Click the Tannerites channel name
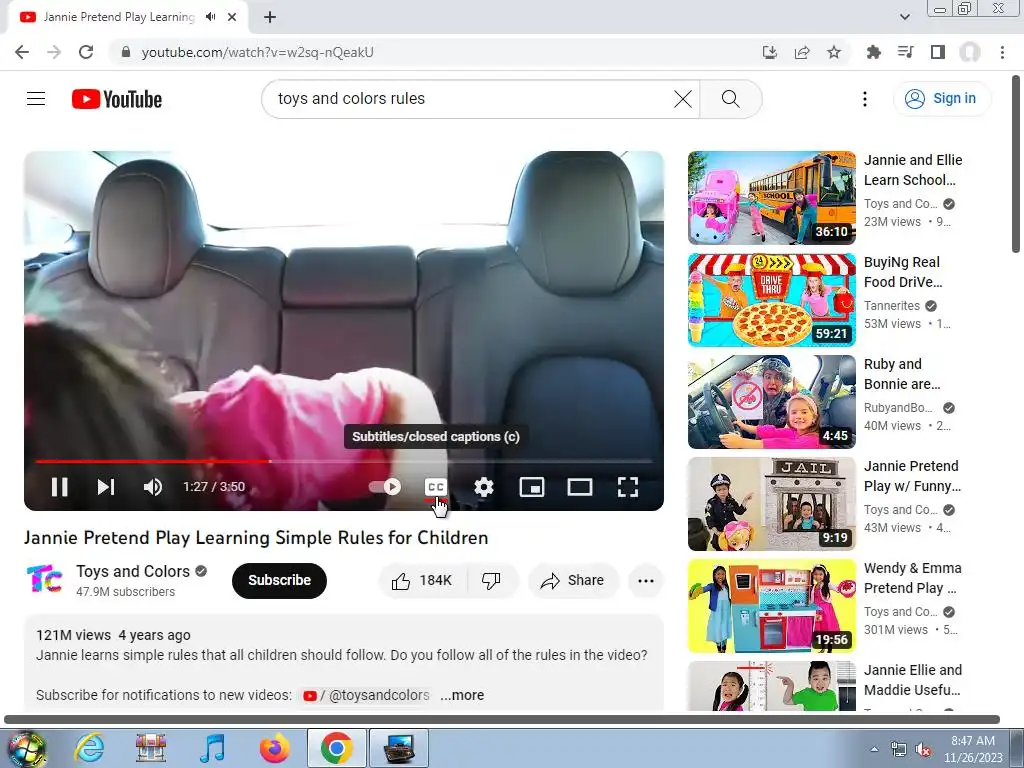 pos(891,306)
